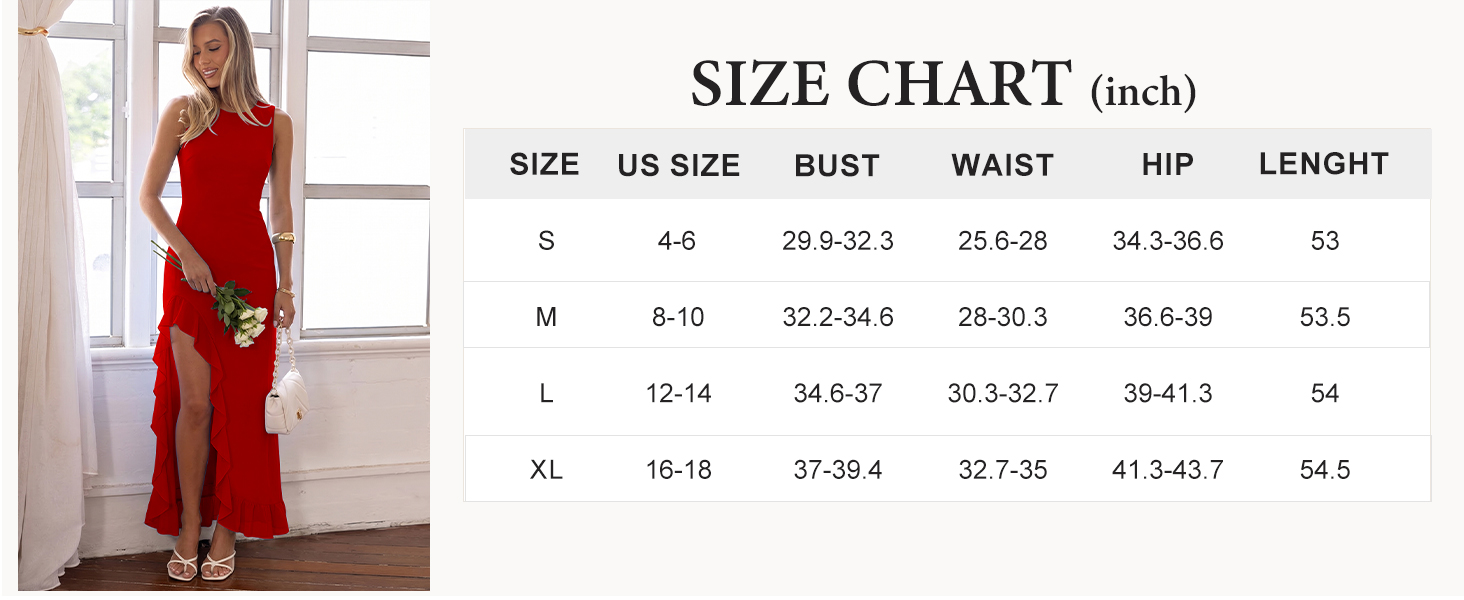Select the size M row label
The height and width of the screenshot is (600, 1464).
click(x=546, y=317)
